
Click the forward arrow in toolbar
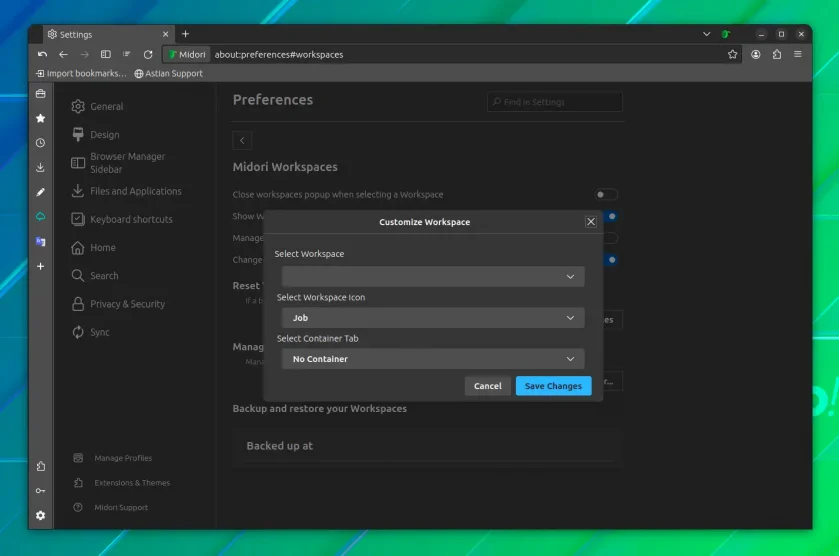point(84,54)
